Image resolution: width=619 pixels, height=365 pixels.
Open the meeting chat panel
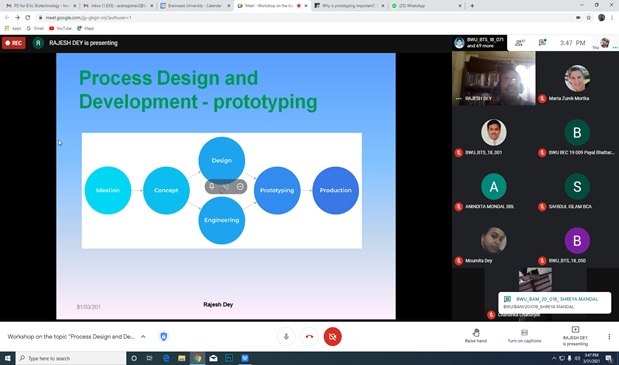coord(542,43)
